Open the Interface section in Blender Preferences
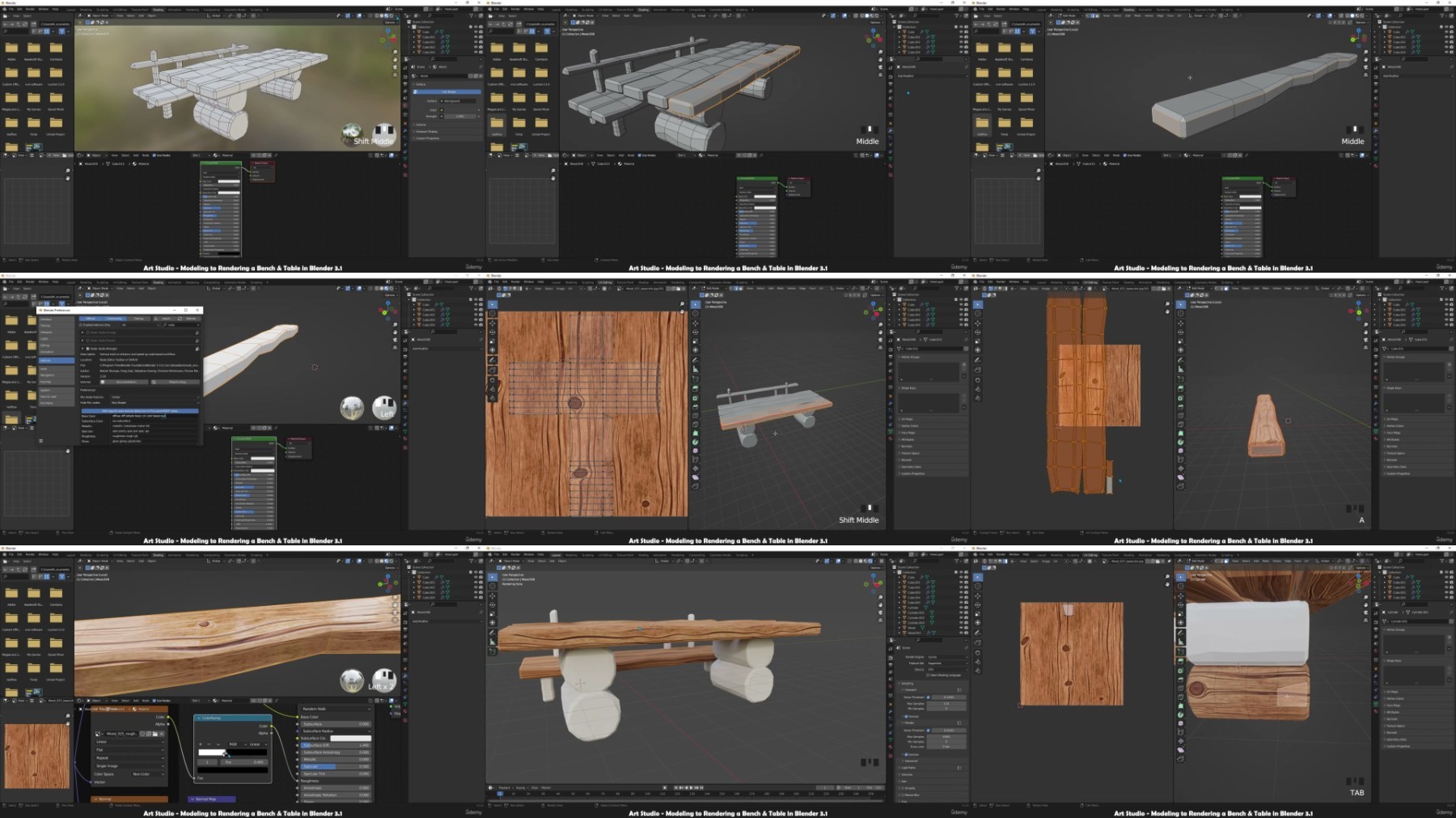Screen dimensions: 1456x818 pyautogui.click(x=57, y=320)
